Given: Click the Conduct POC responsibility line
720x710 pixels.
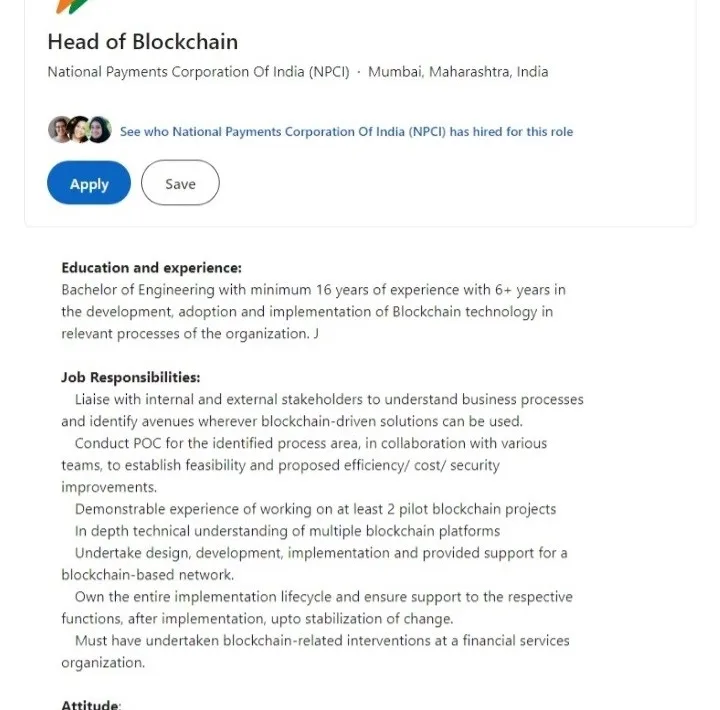Looking at the screenshot, I should 304,465.
